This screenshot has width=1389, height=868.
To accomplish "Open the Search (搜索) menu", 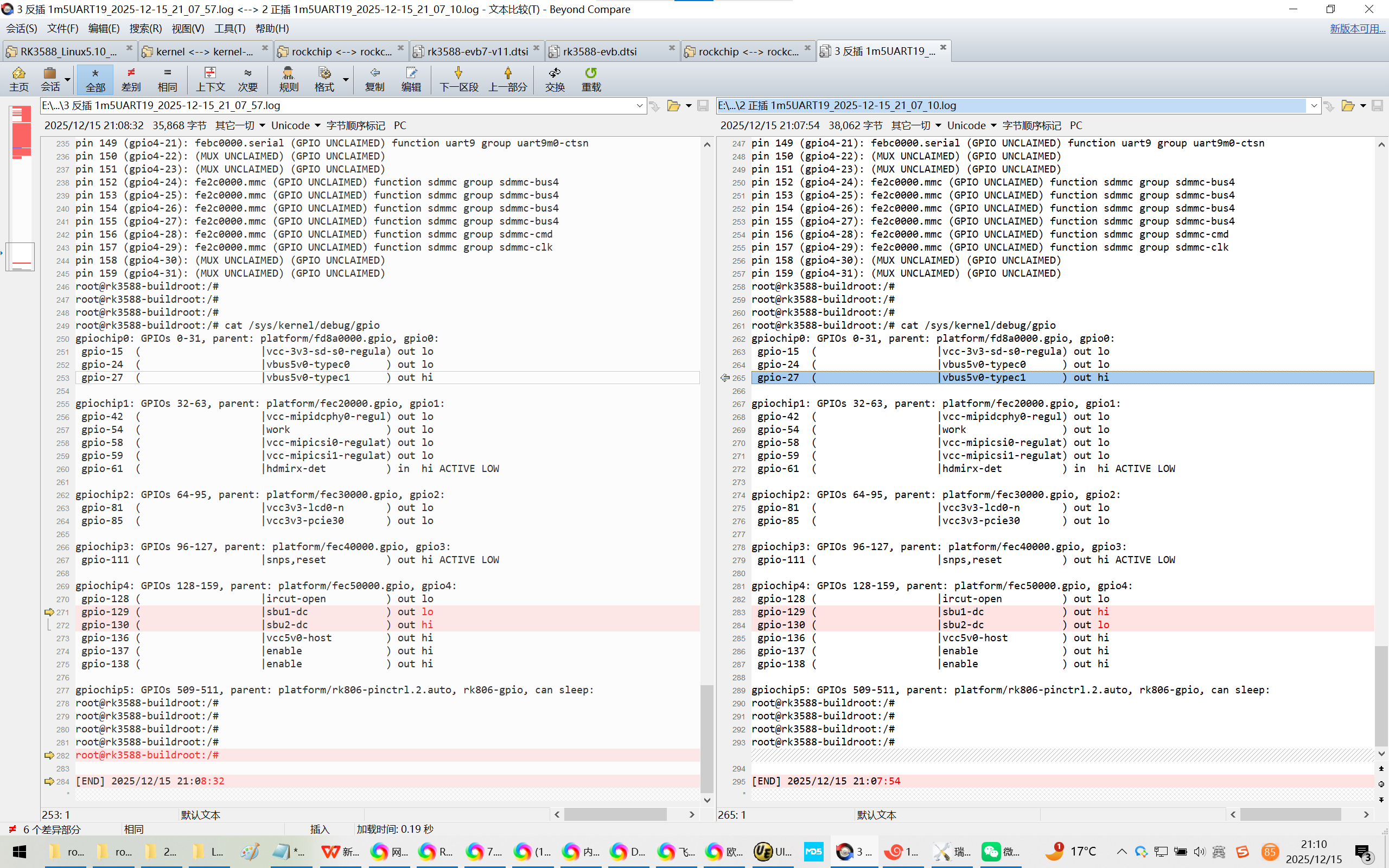I will [145, 28].
